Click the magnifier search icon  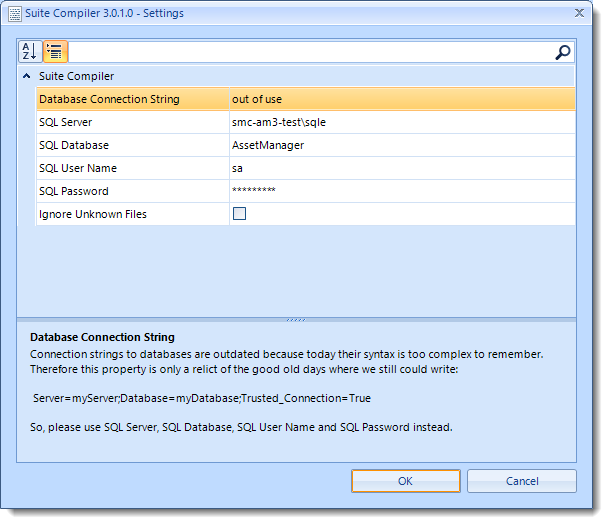pos(563,52)
